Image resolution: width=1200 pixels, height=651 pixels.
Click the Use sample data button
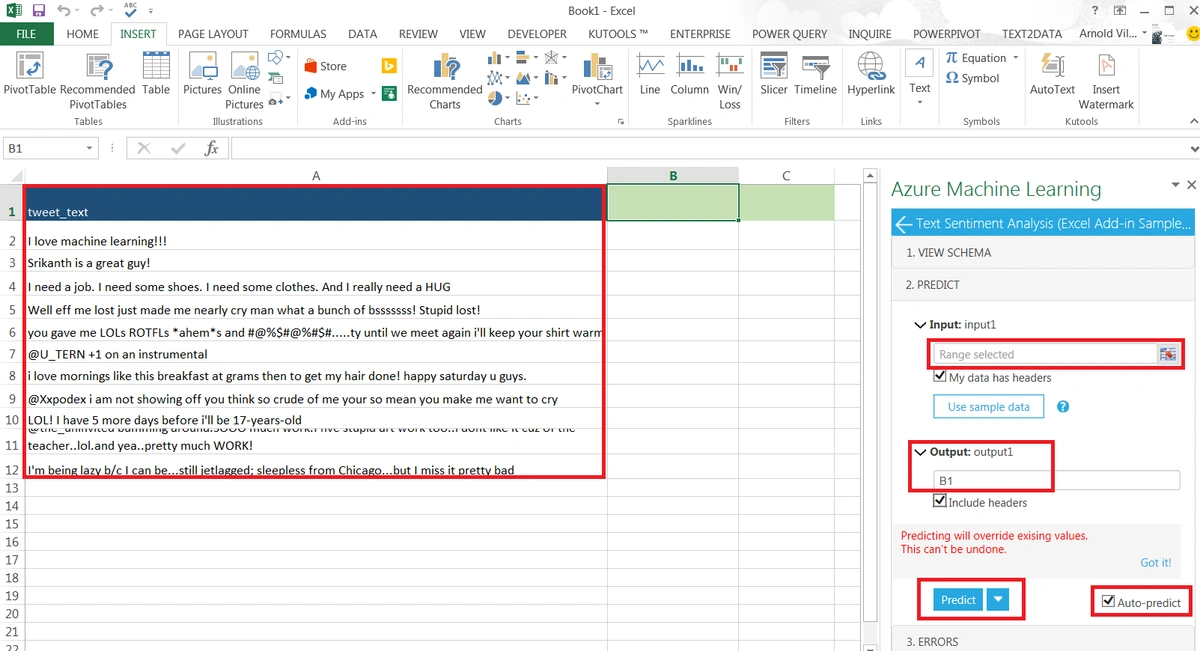pos(988,407)
